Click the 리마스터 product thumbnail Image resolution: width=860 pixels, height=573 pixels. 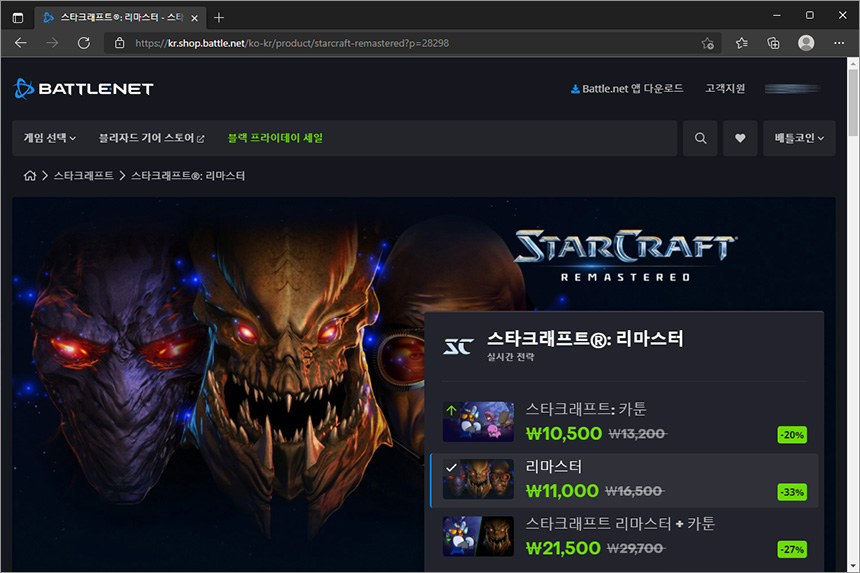coord(478,479)
